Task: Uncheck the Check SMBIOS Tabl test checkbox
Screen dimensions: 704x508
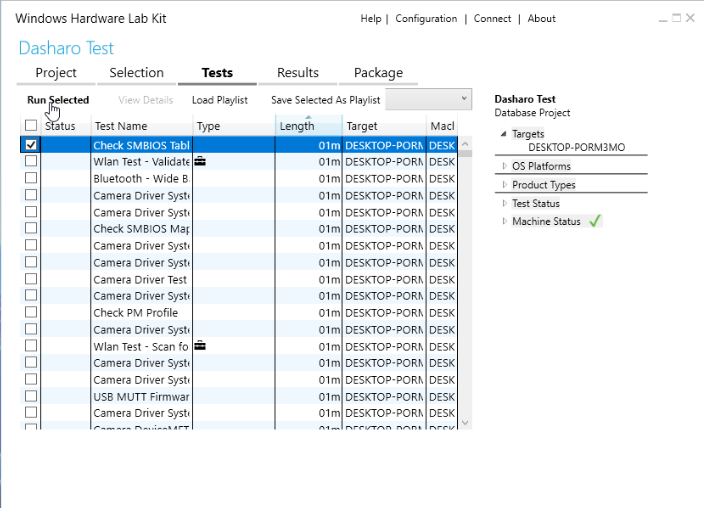Action: [x=31, y=145]
